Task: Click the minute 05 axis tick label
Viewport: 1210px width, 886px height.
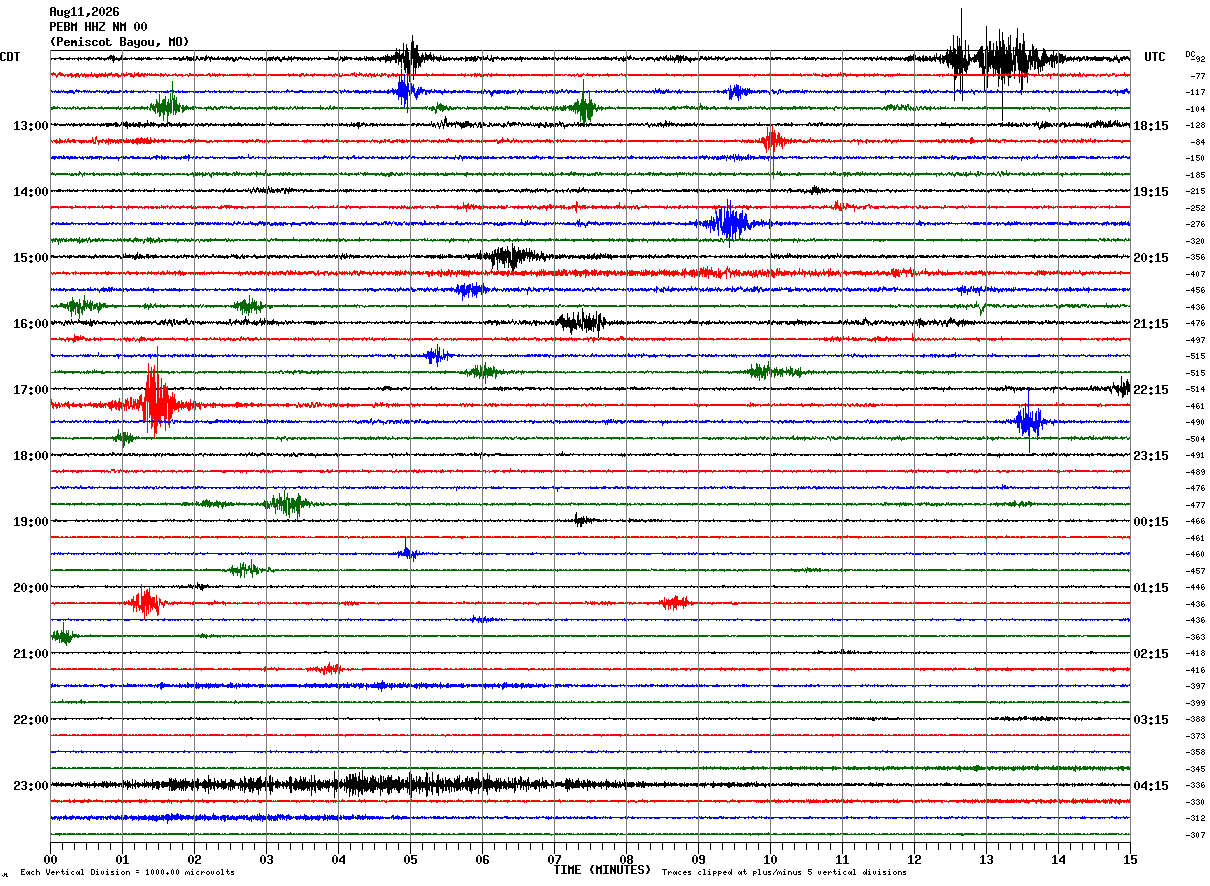Action: (410, 860)
